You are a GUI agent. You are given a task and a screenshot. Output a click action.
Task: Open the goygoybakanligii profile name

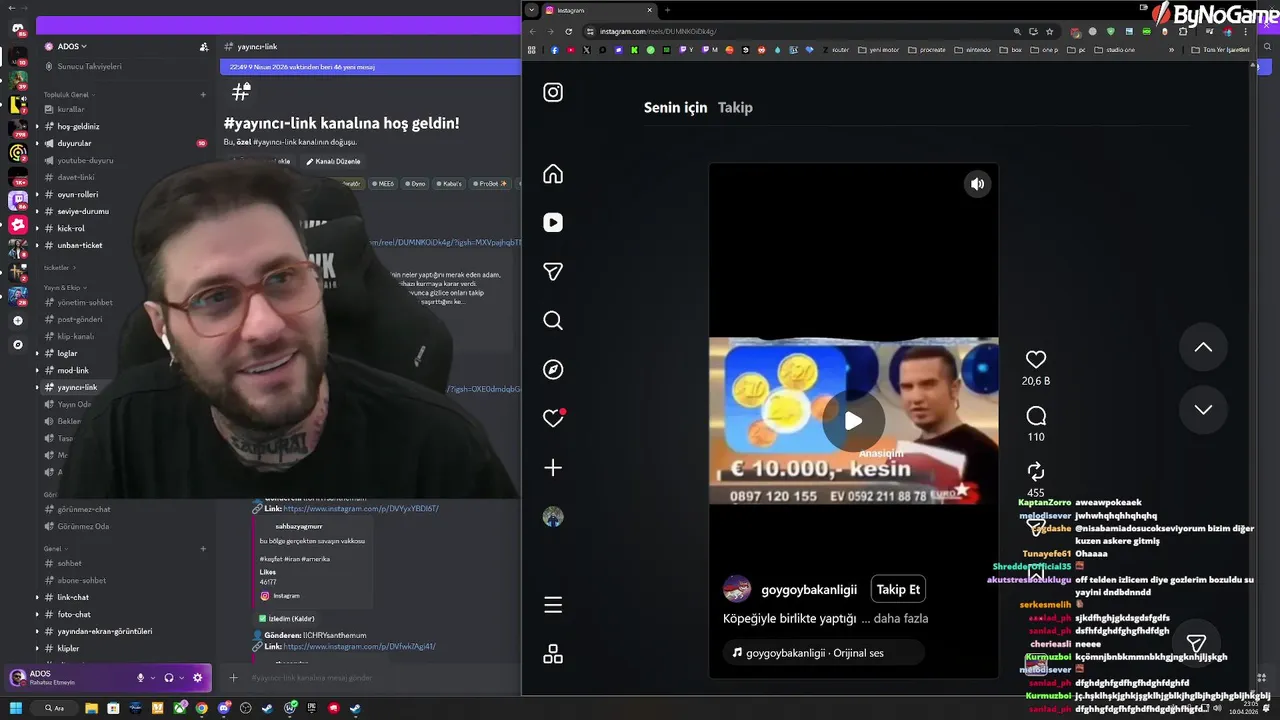click(x=809, y=590)
